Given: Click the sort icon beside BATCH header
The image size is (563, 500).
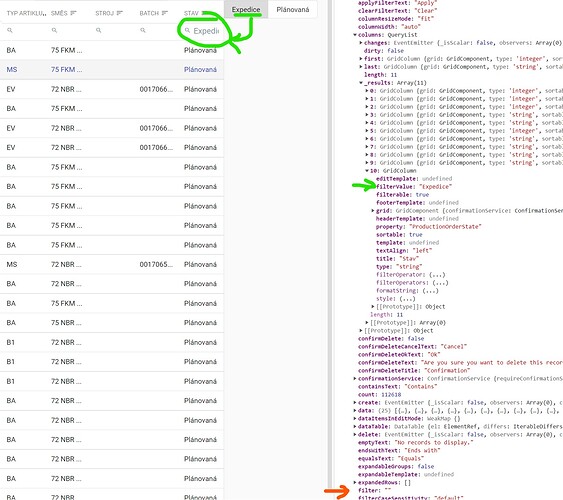Looking at the screenshot, I should pos(164,13).
